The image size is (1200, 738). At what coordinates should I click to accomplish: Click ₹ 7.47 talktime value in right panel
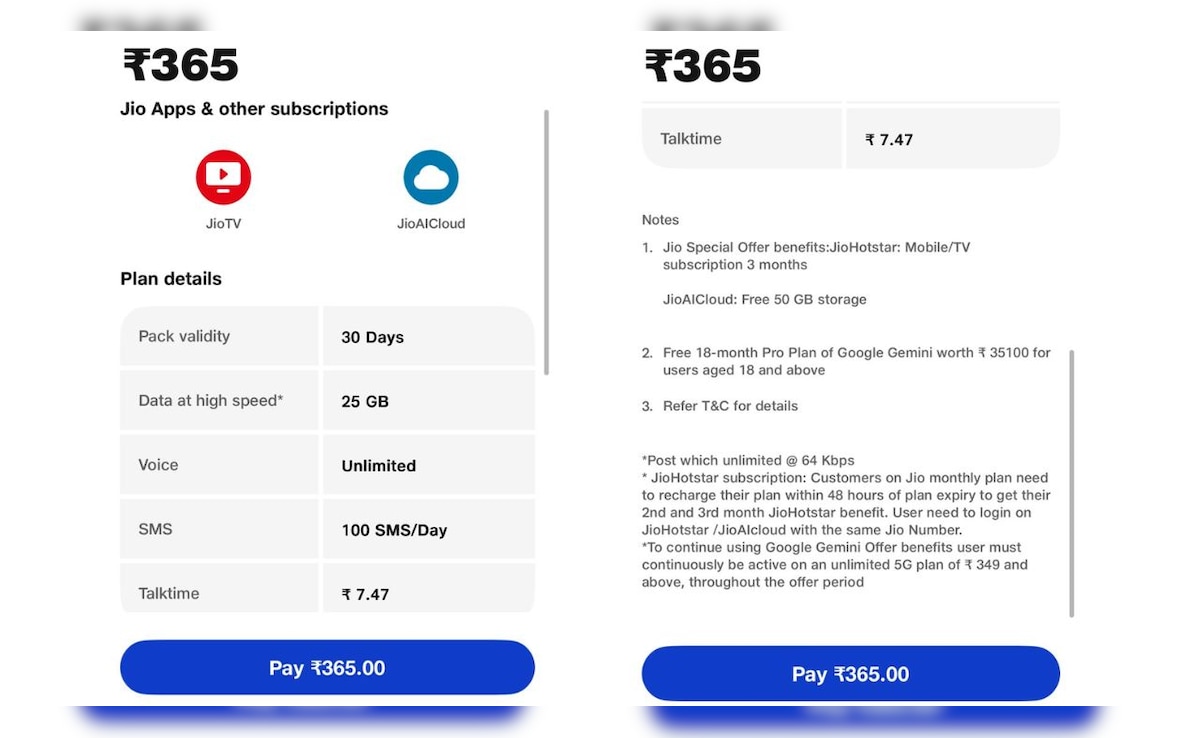(889, 140)
